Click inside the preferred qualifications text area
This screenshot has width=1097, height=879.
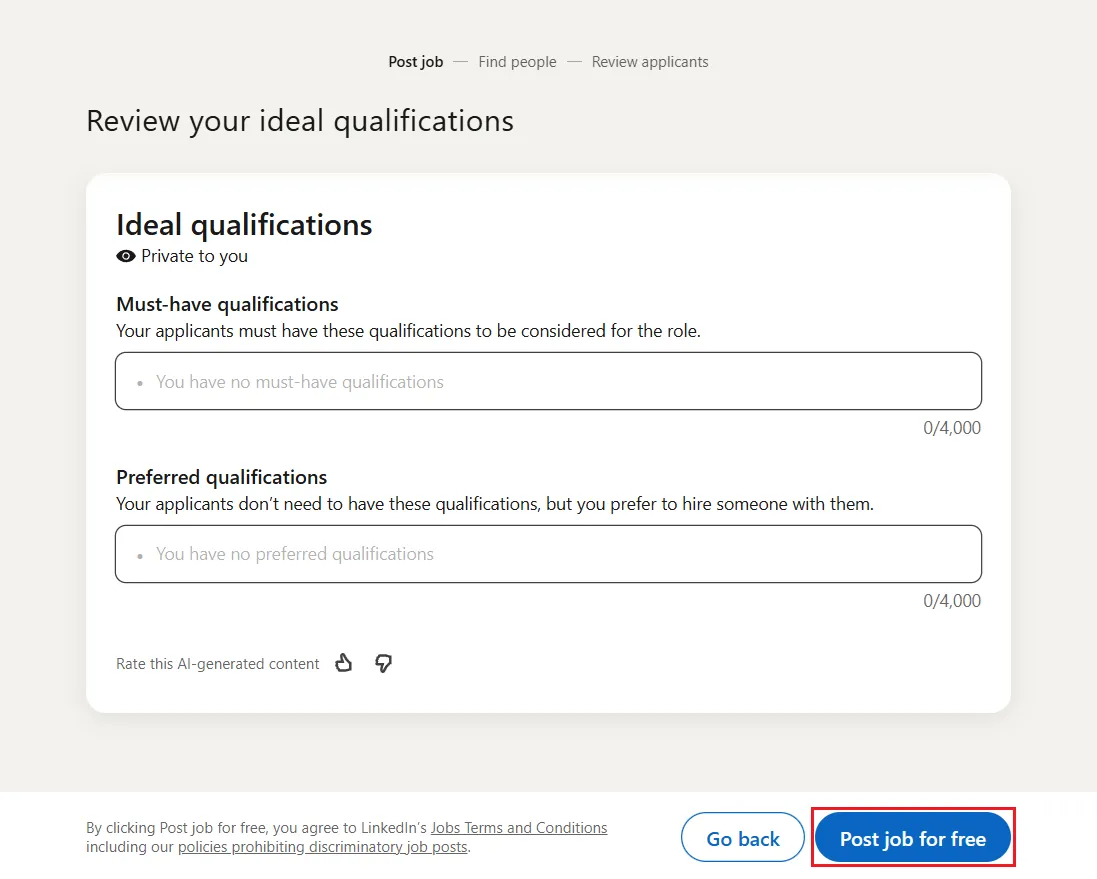click(x=548, y=554)
